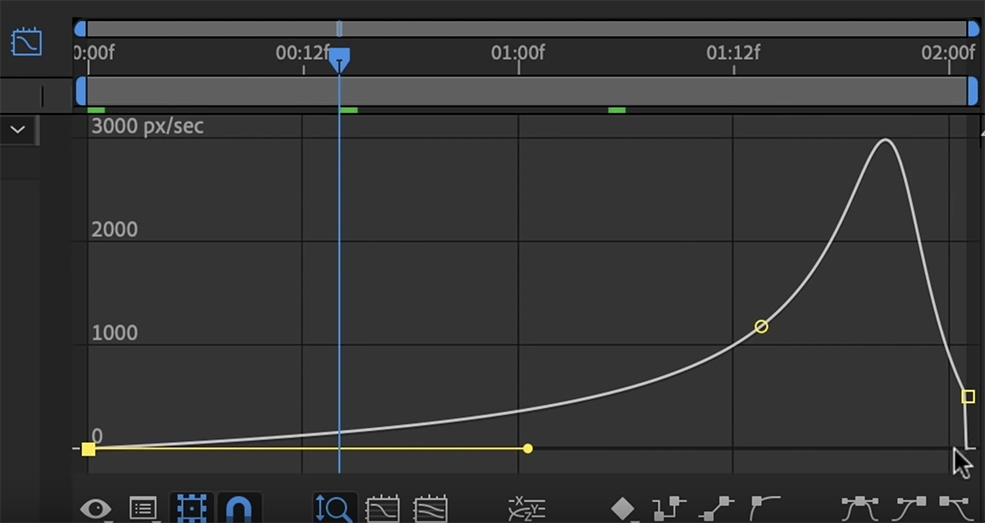Click the top time navigator bar
The height and width of the screenshot is (523, 985).
click(526, 29)
